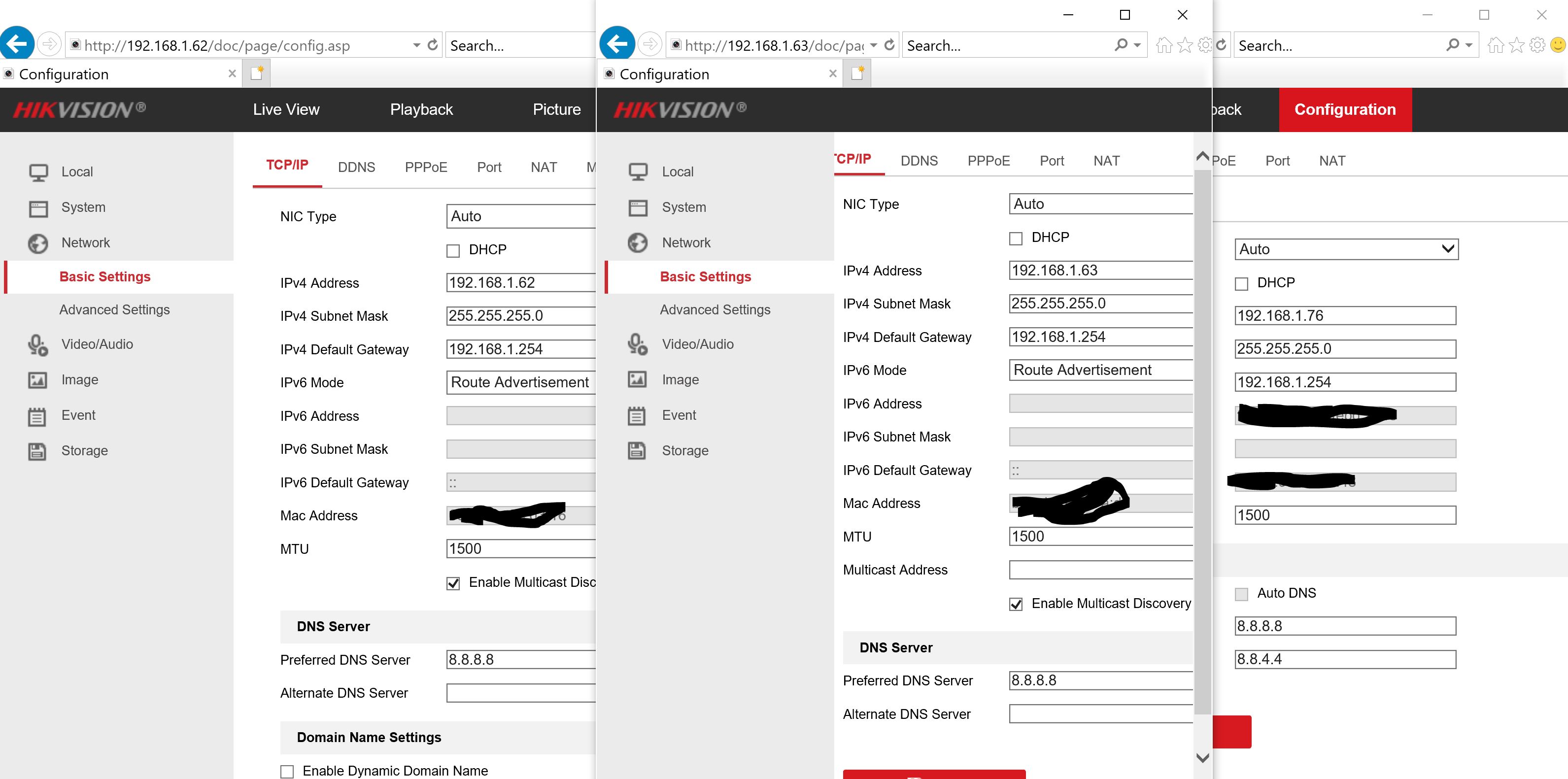Switch to DDNS tab in left window

pos(356,168)
